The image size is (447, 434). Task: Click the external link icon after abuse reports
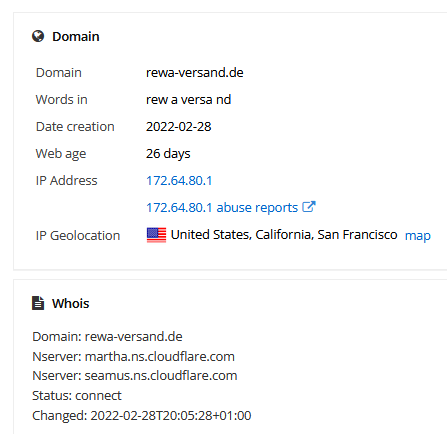pos(309,207)
